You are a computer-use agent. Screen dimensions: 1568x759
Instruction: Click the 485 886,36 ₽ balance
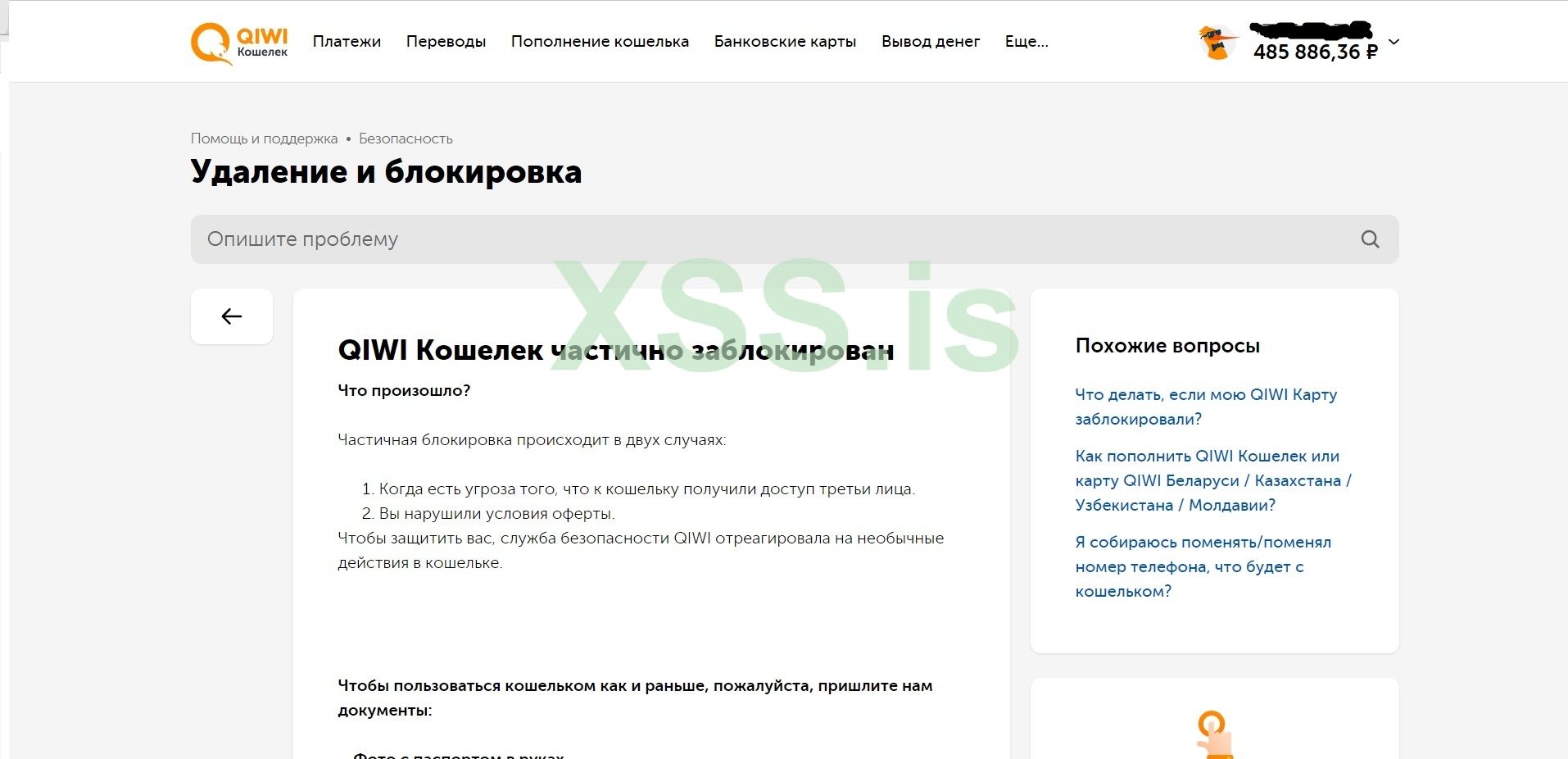[x=1316, y=52]
